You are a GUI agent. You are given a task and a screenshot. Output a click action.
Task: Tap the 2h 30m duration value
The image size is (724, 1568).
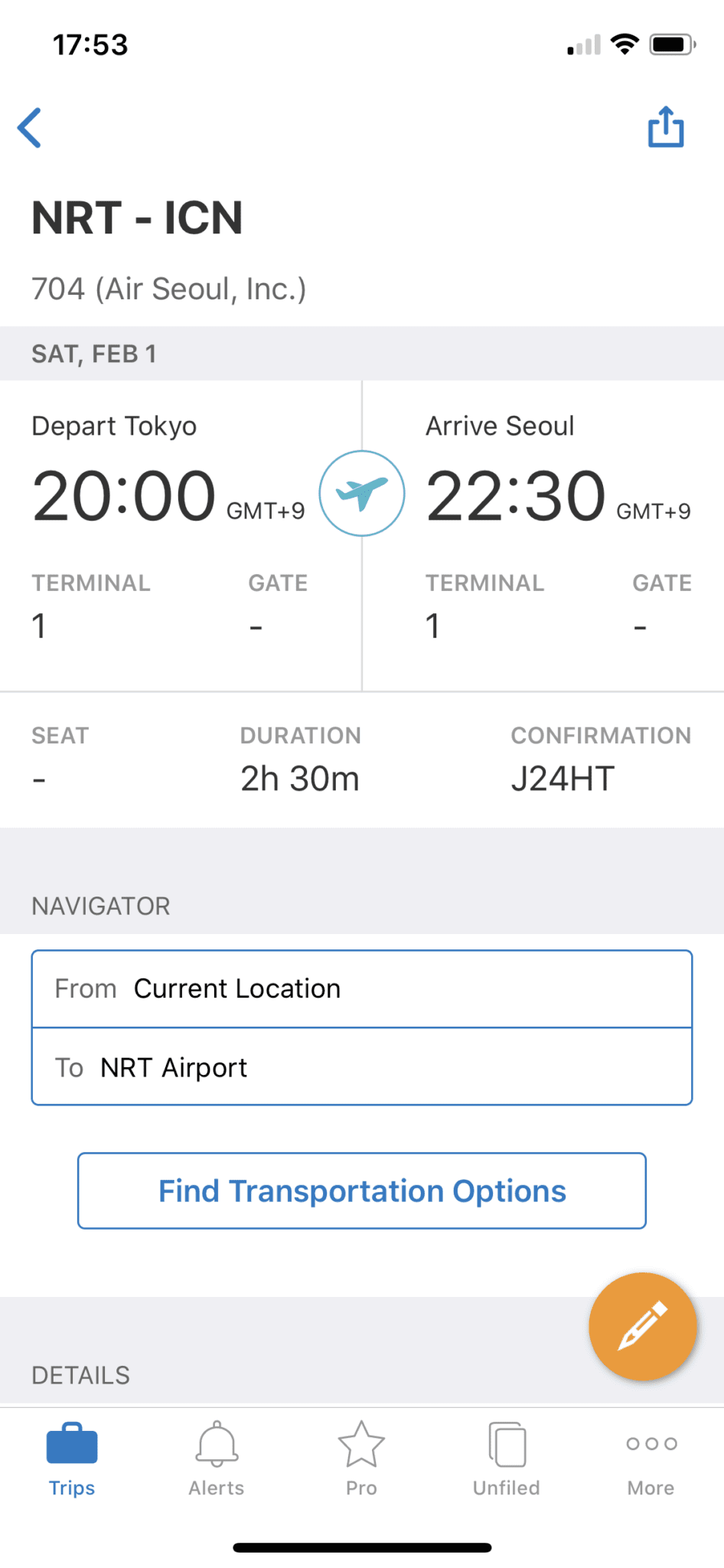300,779
